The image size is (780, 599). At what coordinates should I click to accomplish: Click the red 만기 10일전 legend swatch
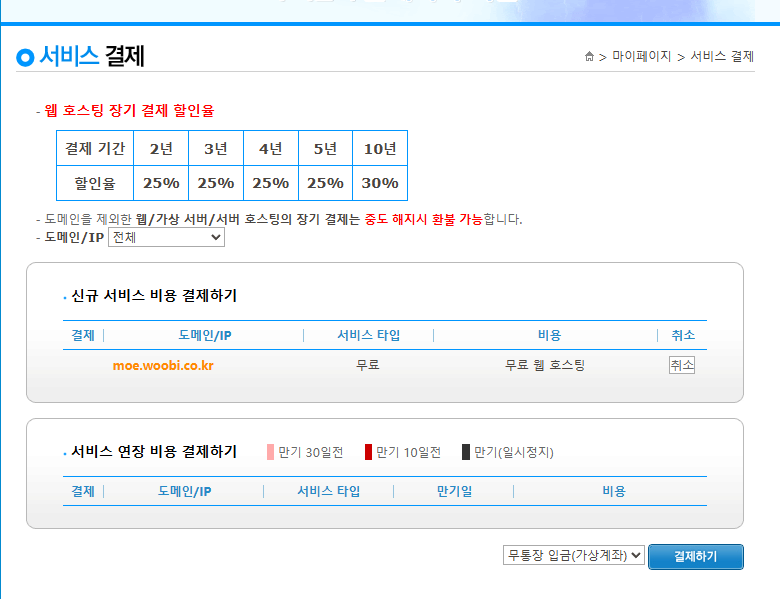point(368,452)
